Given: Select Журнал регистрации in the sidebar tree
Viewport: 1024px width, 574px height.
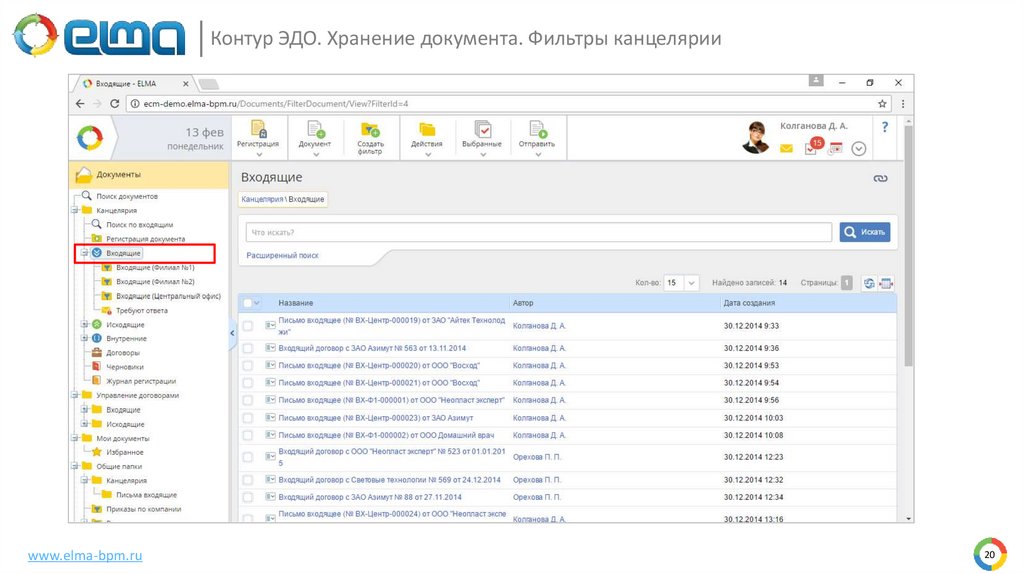Looking at the screenshot, I should pos(140,381).
